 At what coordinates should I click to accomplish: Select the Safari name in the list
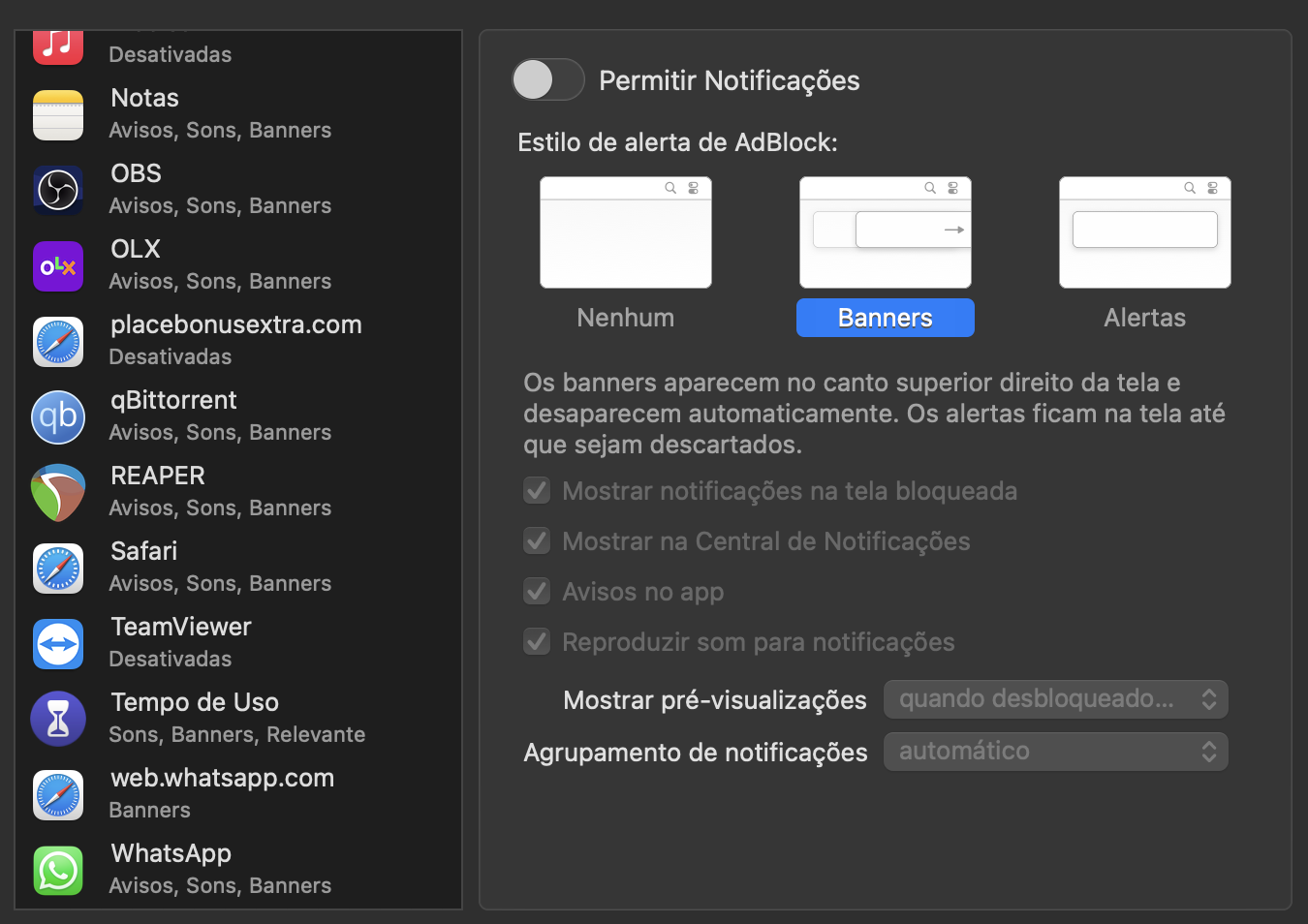coord(144,551)
